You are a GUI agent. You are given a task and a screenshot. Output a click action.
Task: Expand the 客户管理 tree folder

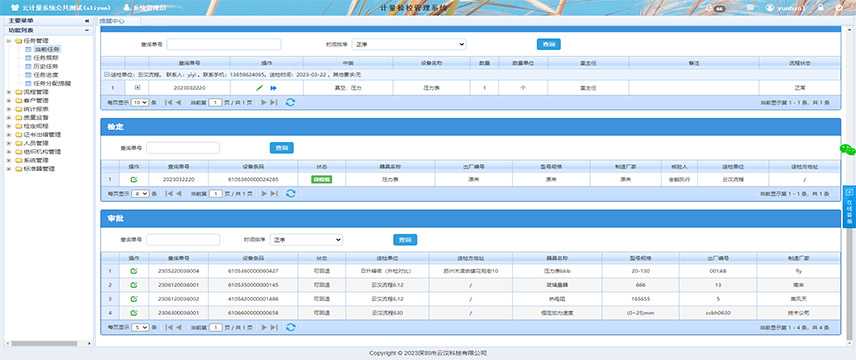[9, 101]
